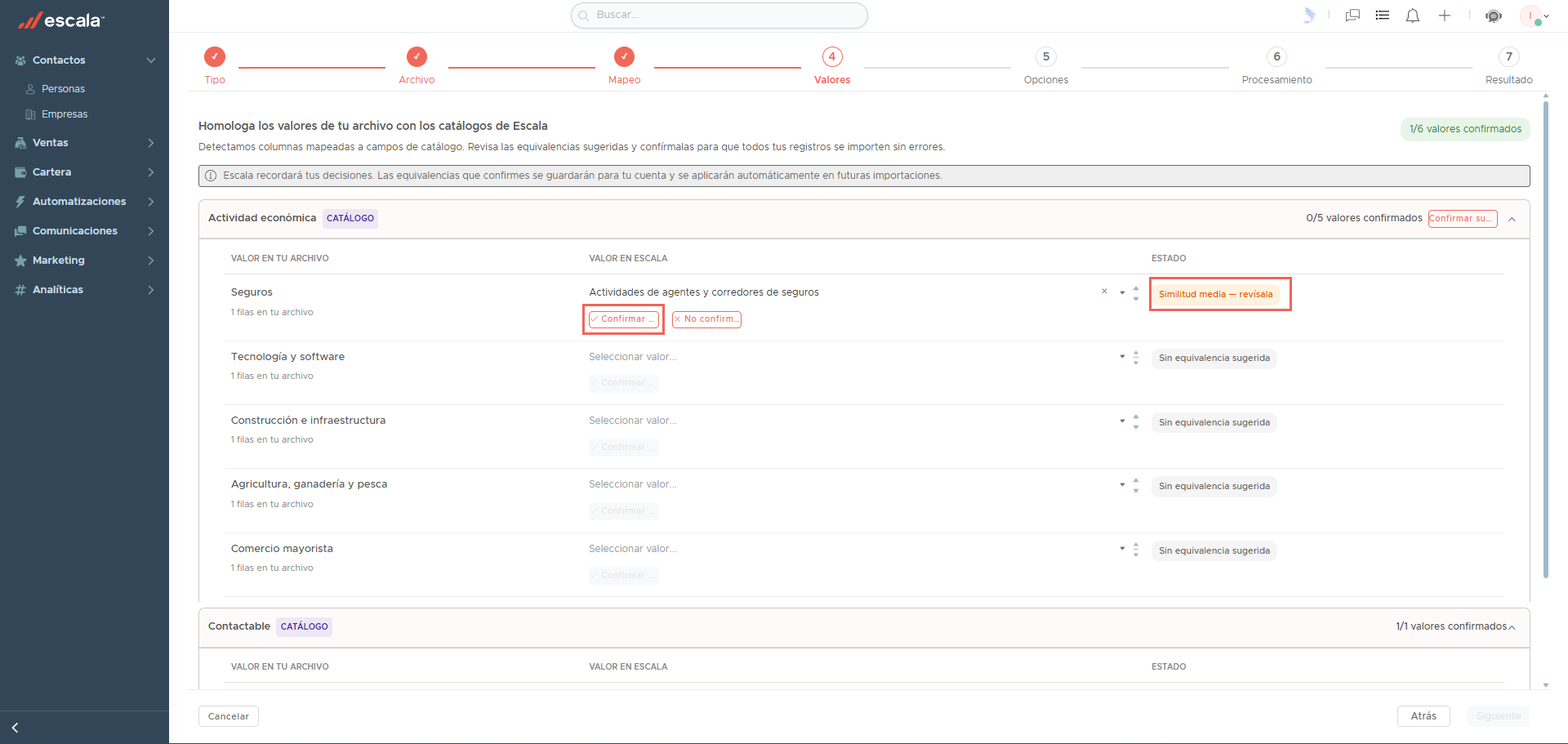1568x744 pixels.
Task: Open the notifications bell
Action: tap(1413, 16)
